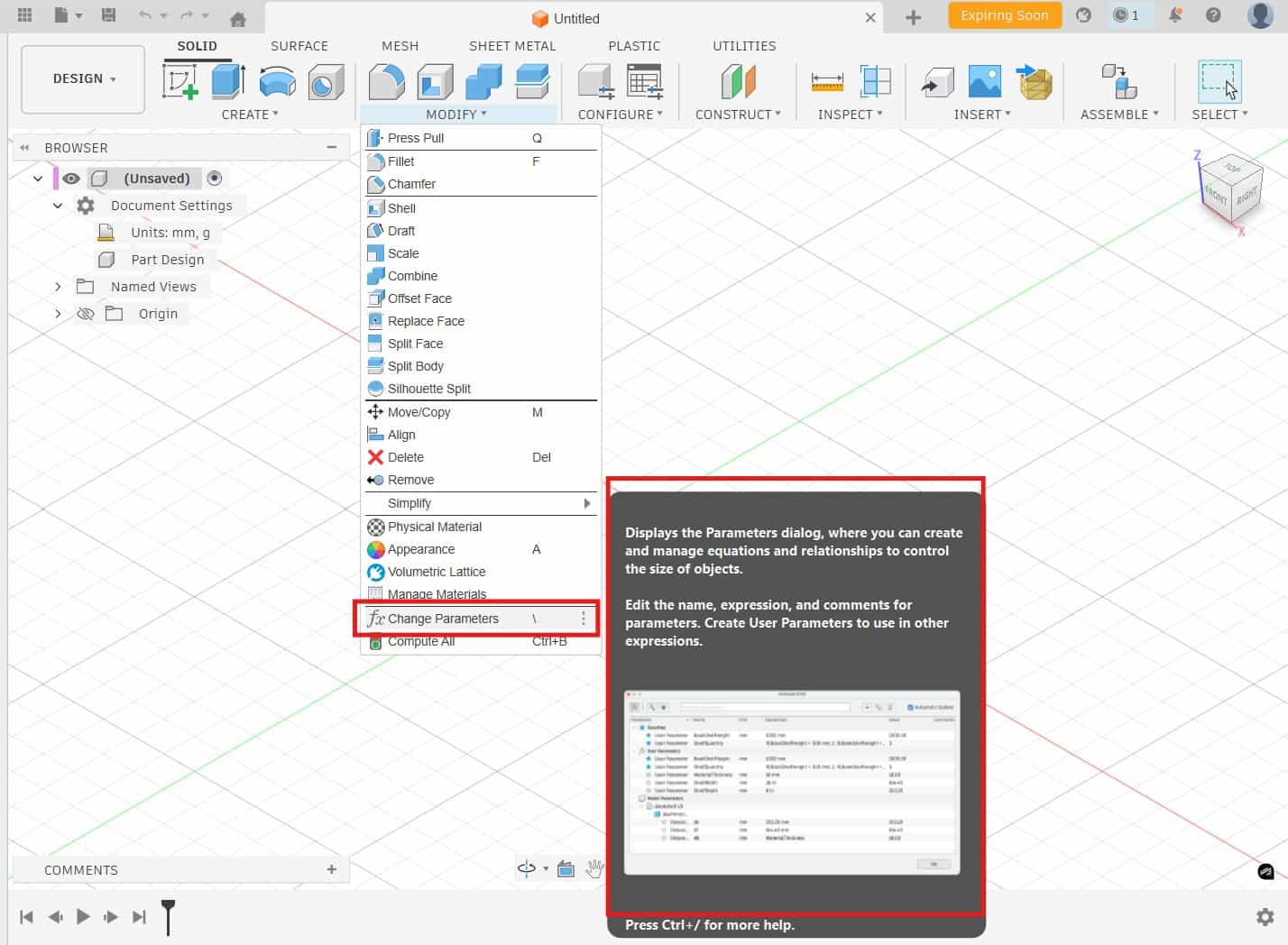Select the Measure tool
1288x945 pixels.
[827, 82]
